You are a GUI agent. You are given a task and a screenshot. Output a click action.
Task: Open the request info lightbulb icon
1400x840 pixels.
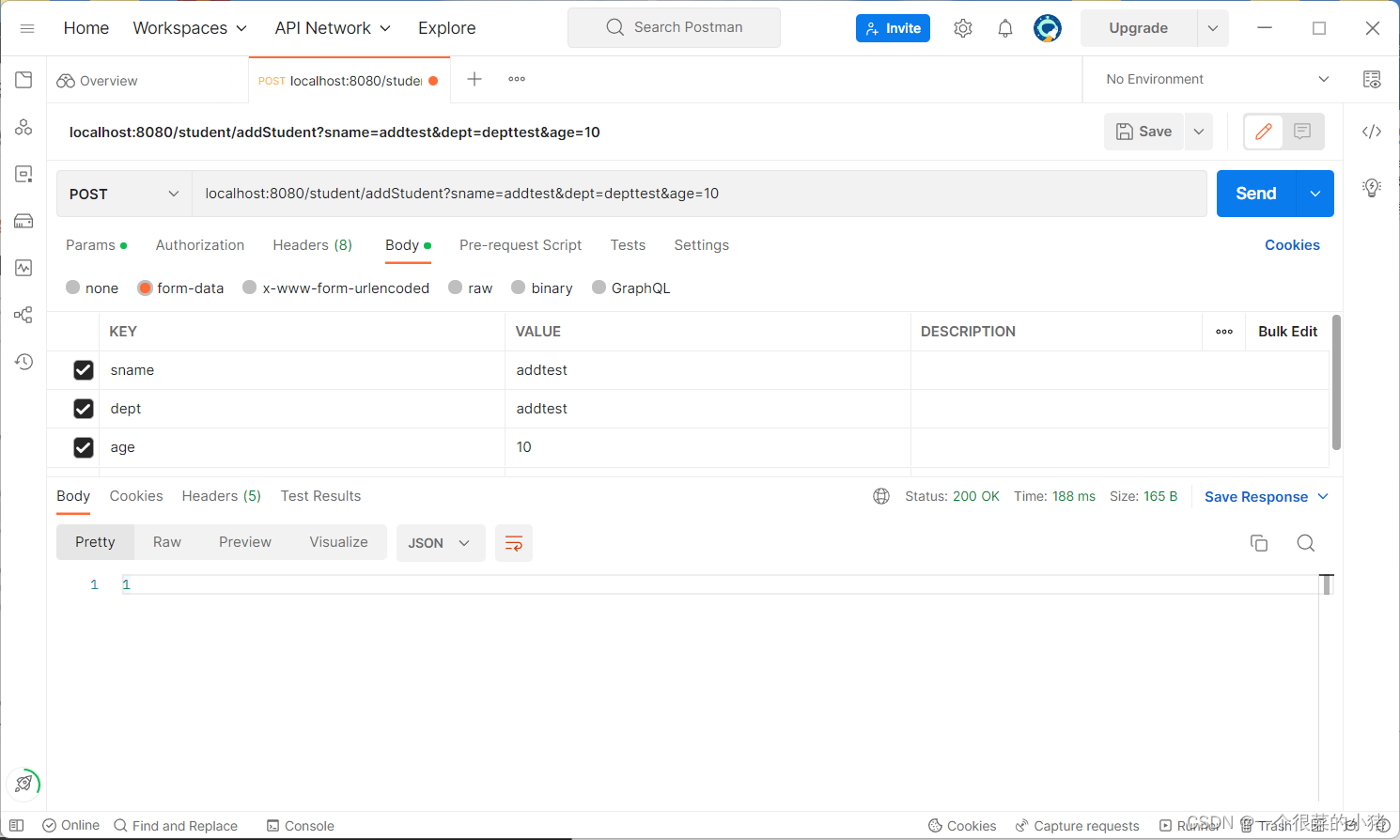tap(1372, 187)
